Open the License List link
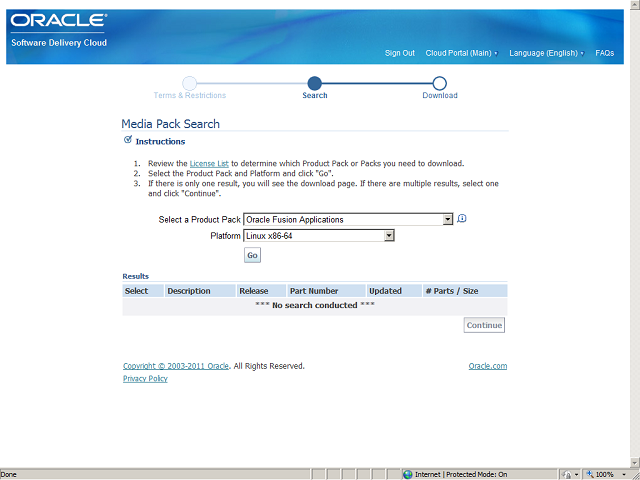Image resolution: width=640 pixels, height=480 pixels. (x=209, y=163)
